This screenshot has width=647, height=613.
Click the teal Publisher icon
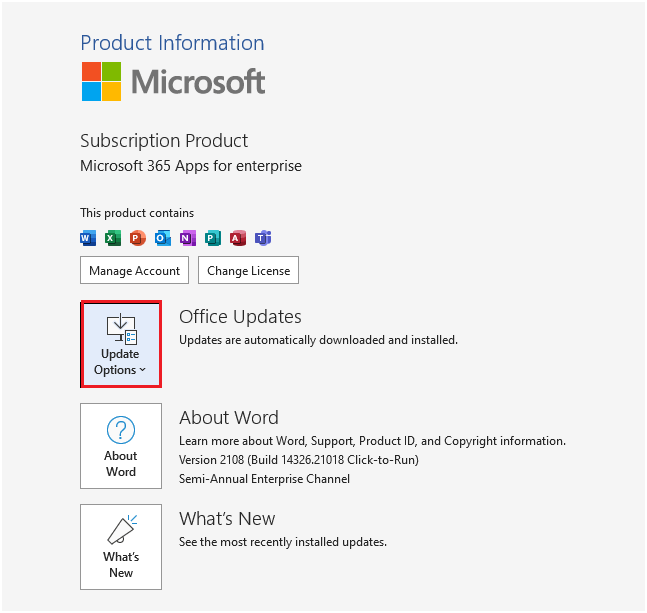(x=213, y=238)
